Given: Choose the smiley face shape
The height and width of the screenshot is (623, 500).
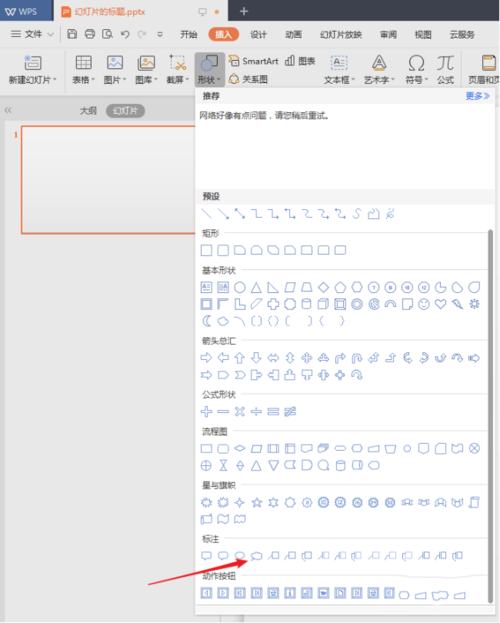Looking at the screenshot, I should [x=424, y=304].
